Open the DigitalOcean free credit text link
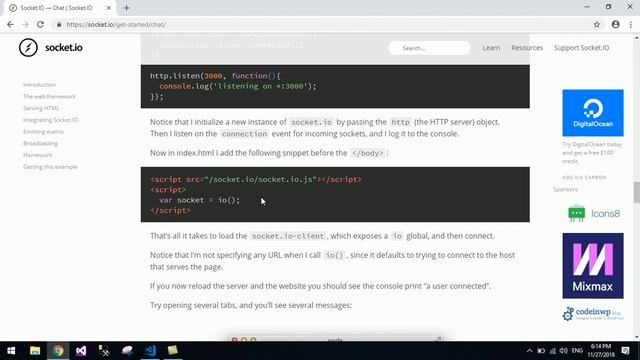This screenshot has height=360, width=640. (x=592, y=153)
